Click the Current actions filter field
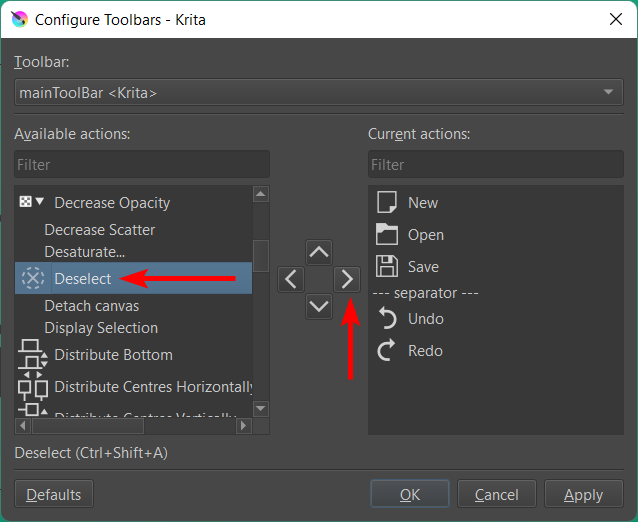 click(495, 164)
